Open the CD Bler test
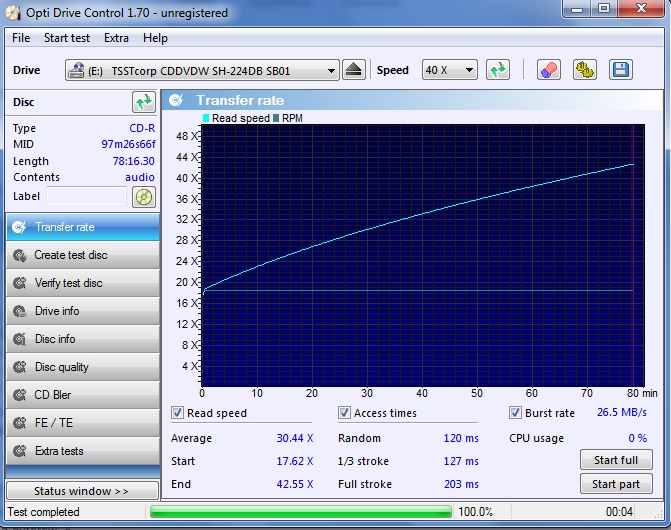 (x=83, y=395)
